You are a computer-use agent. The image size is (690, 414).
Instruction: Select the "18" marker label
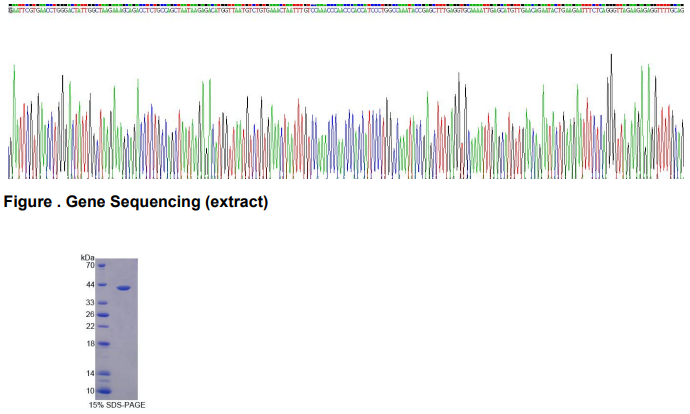coord(90,344)
